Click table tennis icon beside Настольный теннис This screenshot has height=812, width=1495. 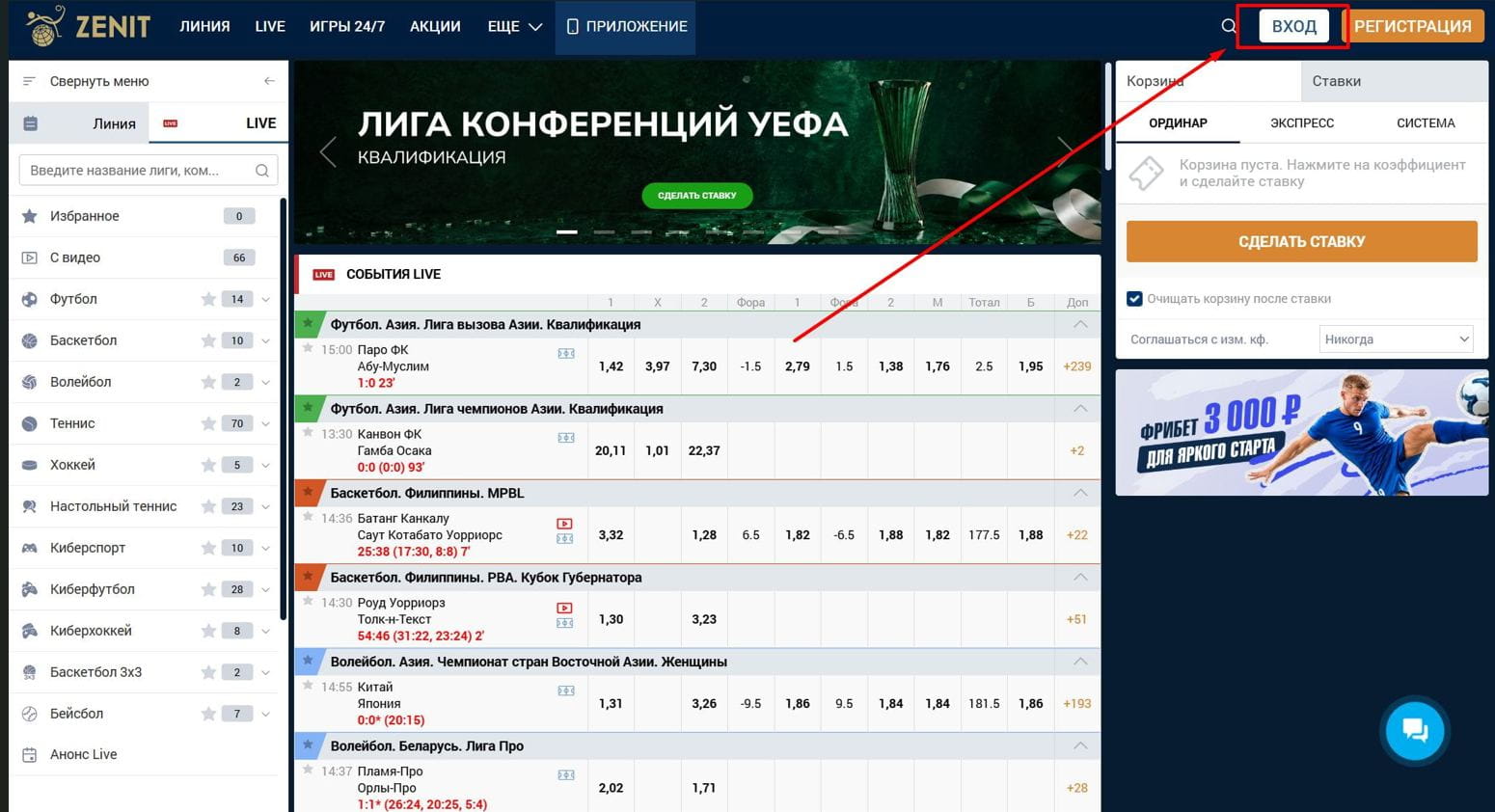(x=30, y=506)
